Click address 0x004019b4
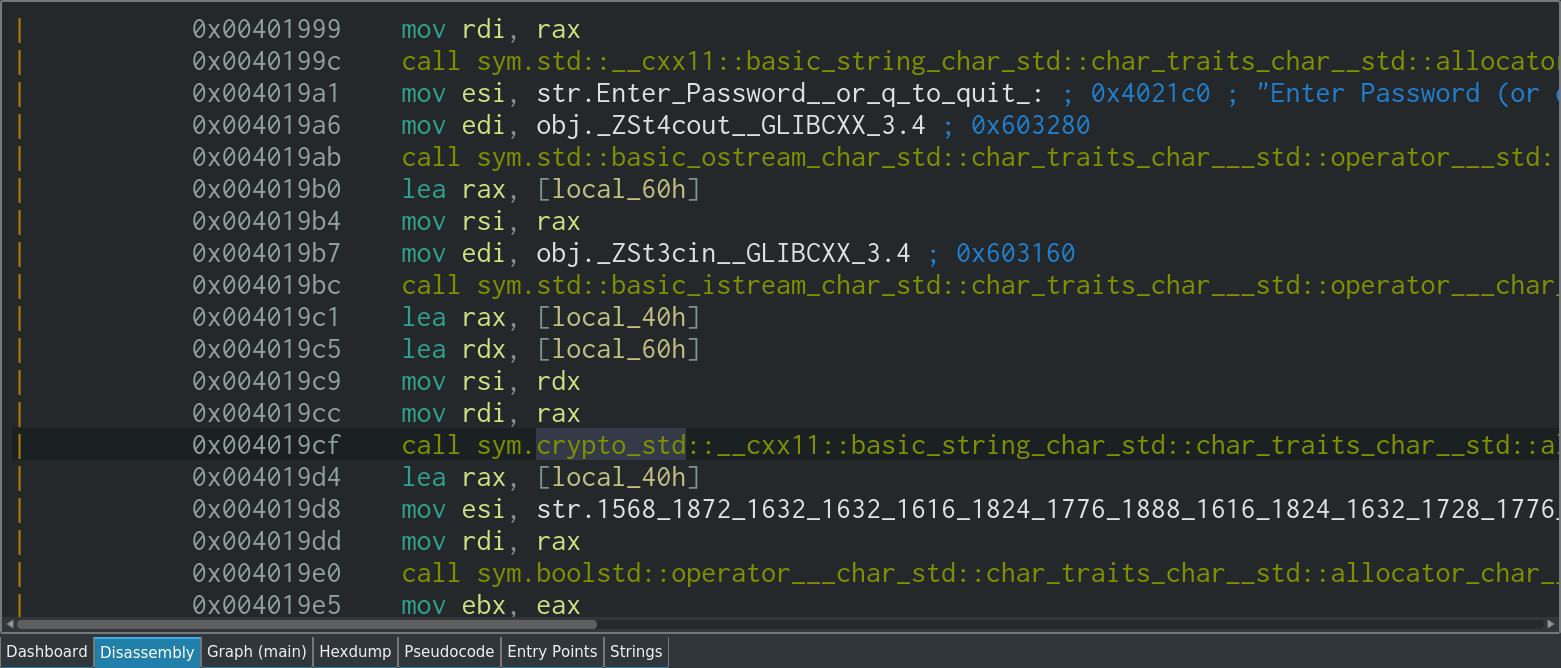 266,222
